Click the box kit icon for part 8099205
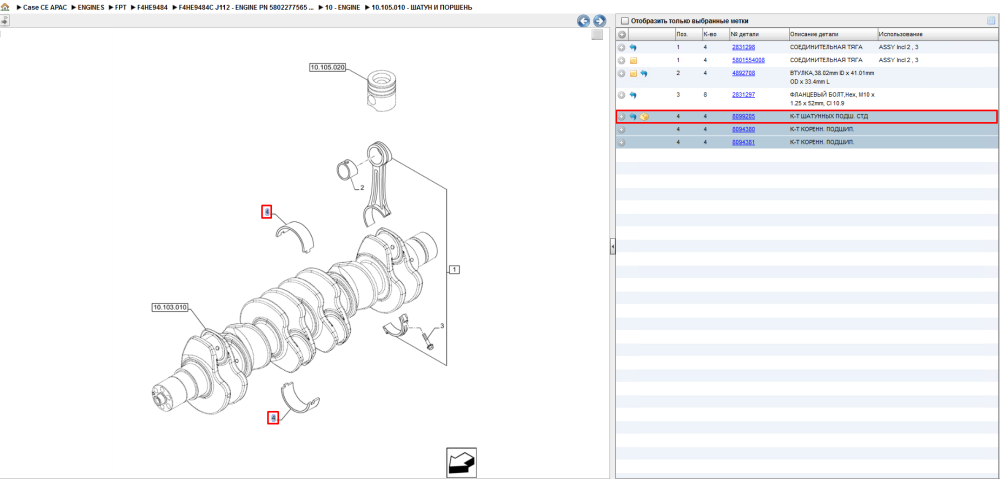This screenshot has height=479, width=1000. point(644,117)
